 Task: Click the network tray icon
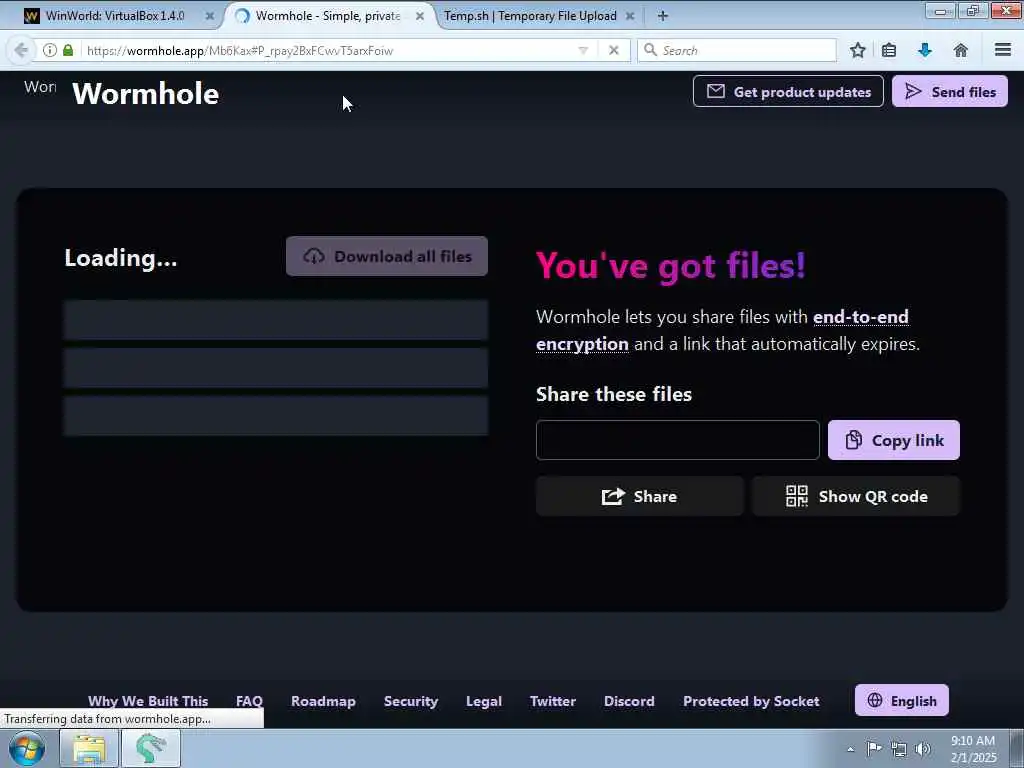pyautogui.click(x=899, y=749)
